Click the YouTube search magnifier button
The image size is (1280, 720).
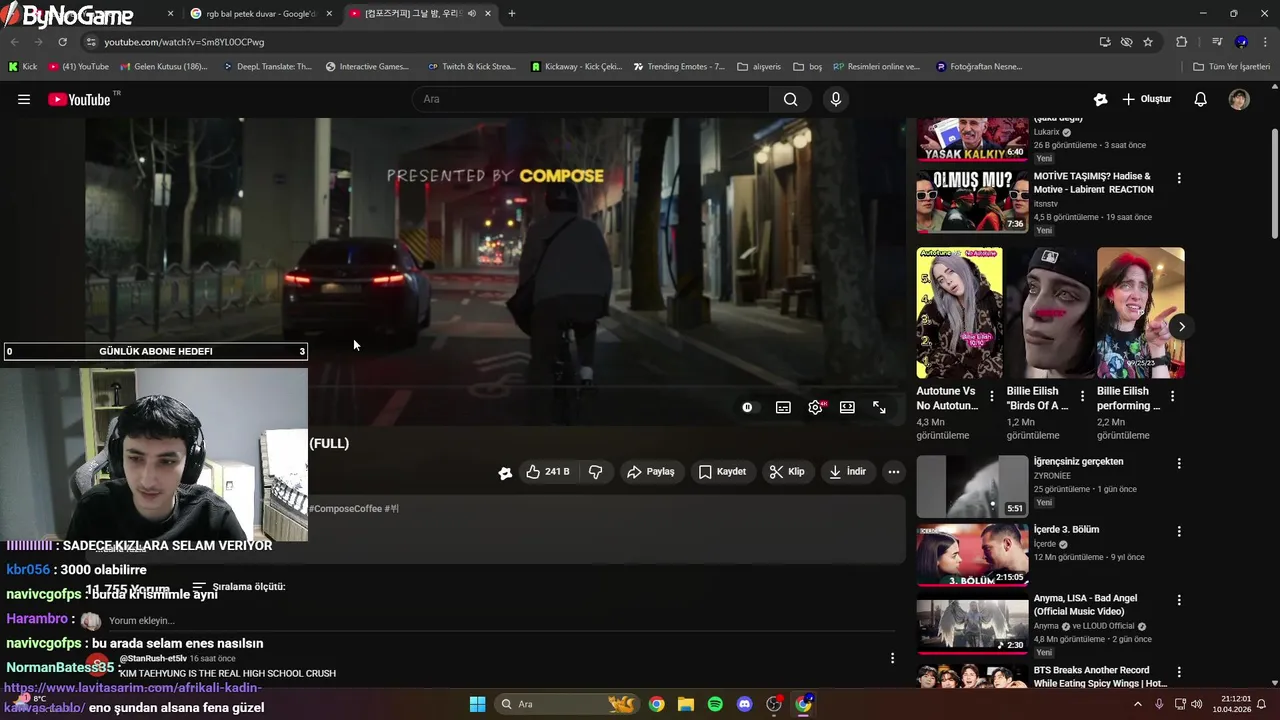pyautogui.click(x=791, y=99)
